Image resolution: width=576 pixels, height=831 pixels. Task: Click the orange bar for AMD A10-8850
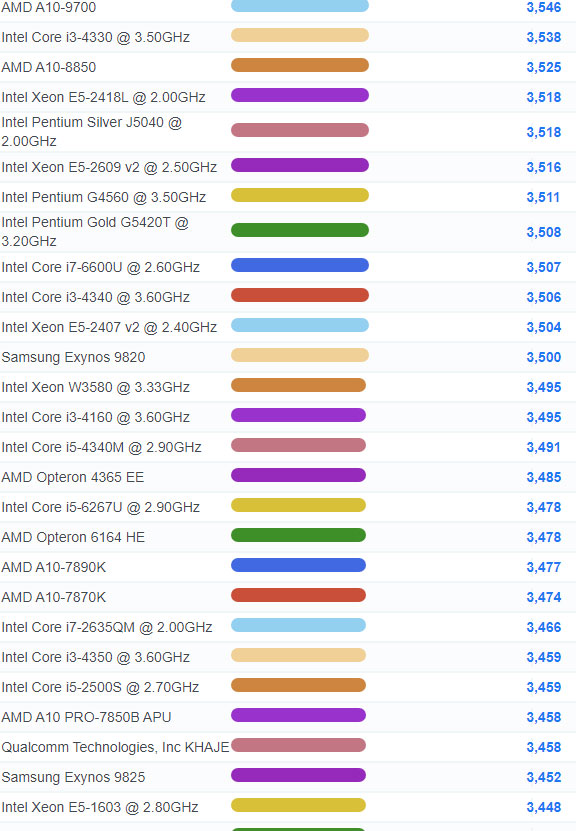(300, 65)
